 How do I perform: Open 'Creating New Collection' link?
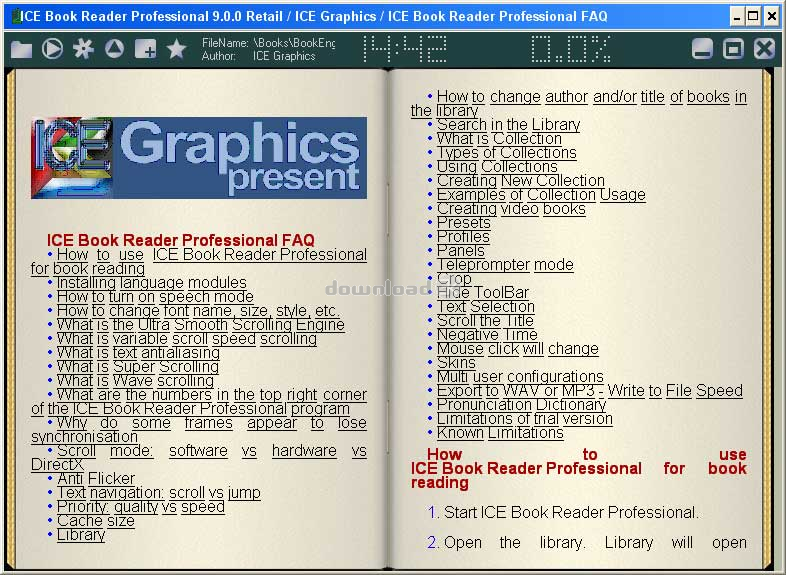click(521, 180)
